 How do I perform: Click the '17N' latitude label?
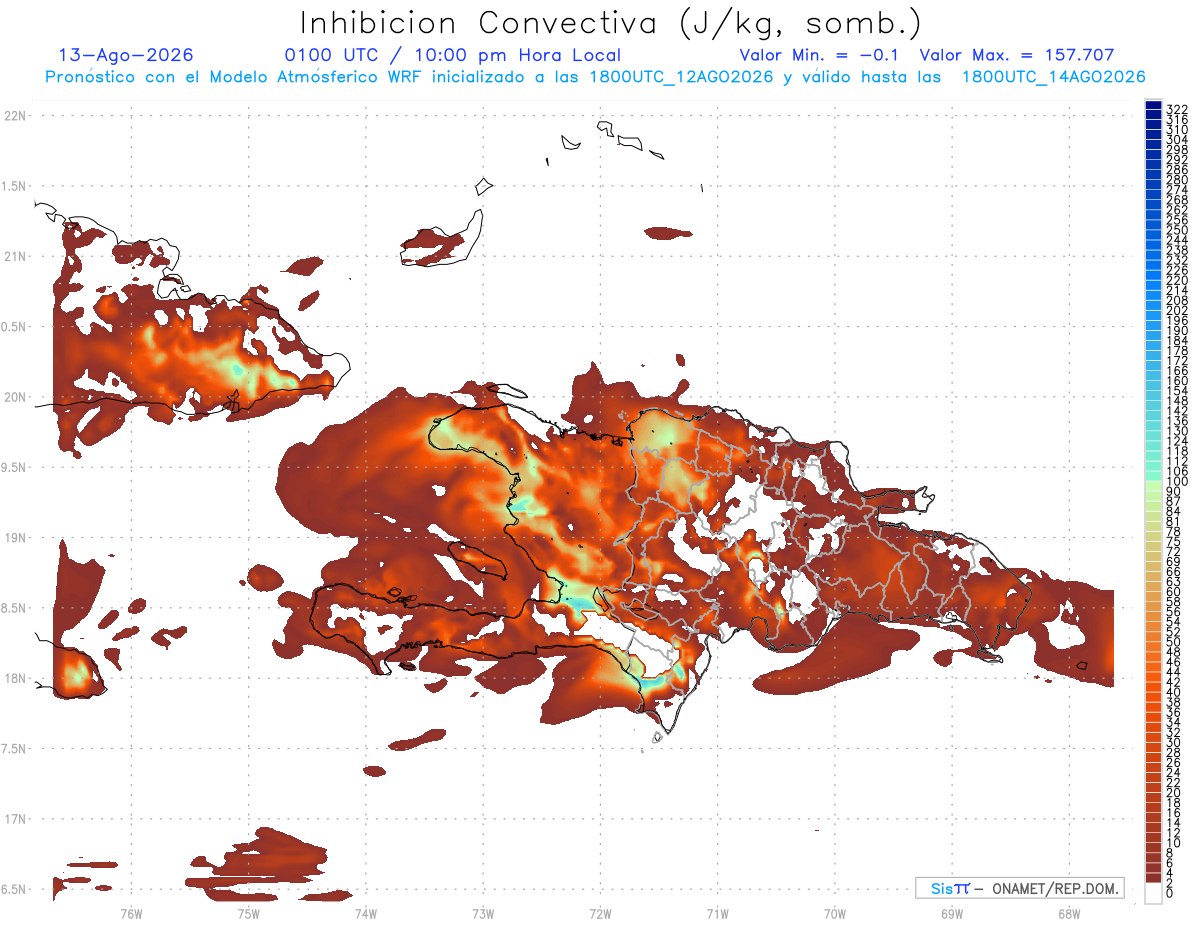(x=15, y=819)
